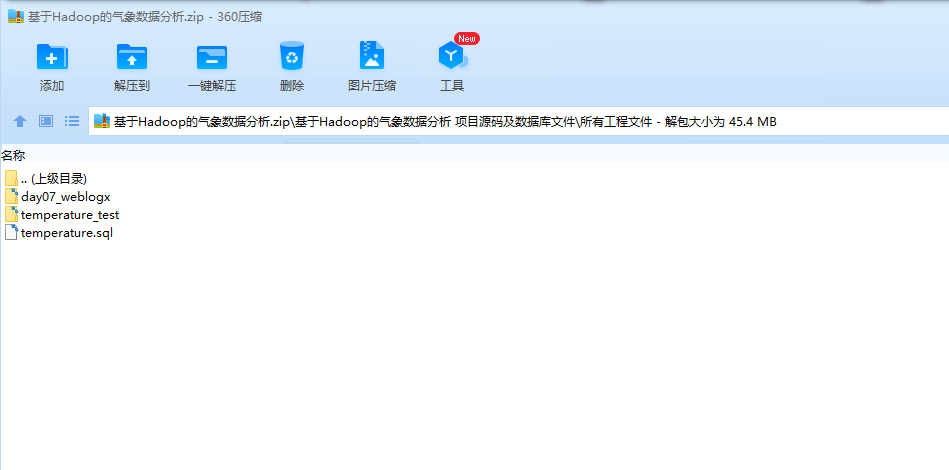Select the temperature_test name text

point(70,215)
